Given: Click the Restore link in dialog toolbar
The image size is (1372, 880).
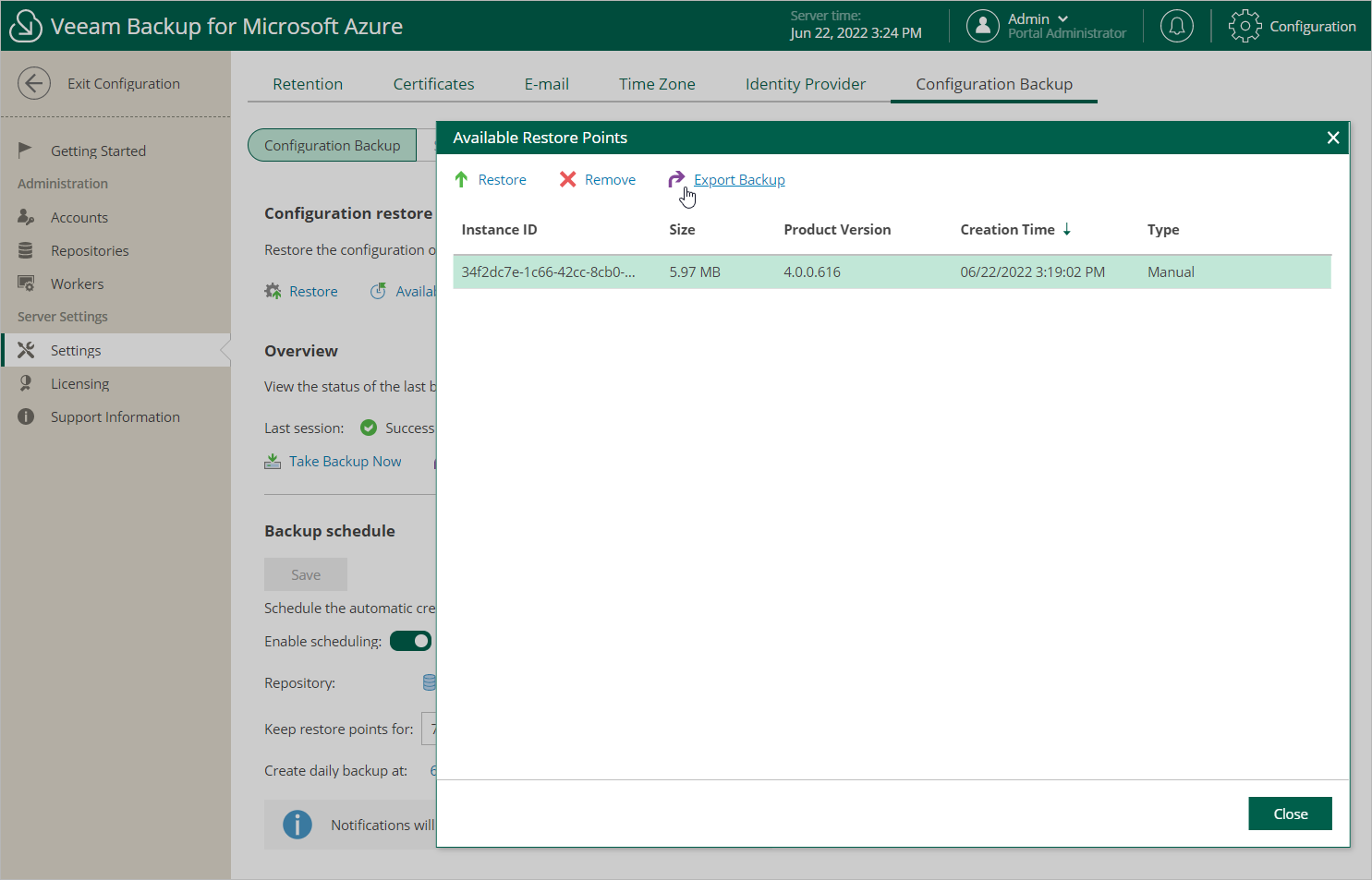Looking at the screenshot, I should click(x=502, y=179).
